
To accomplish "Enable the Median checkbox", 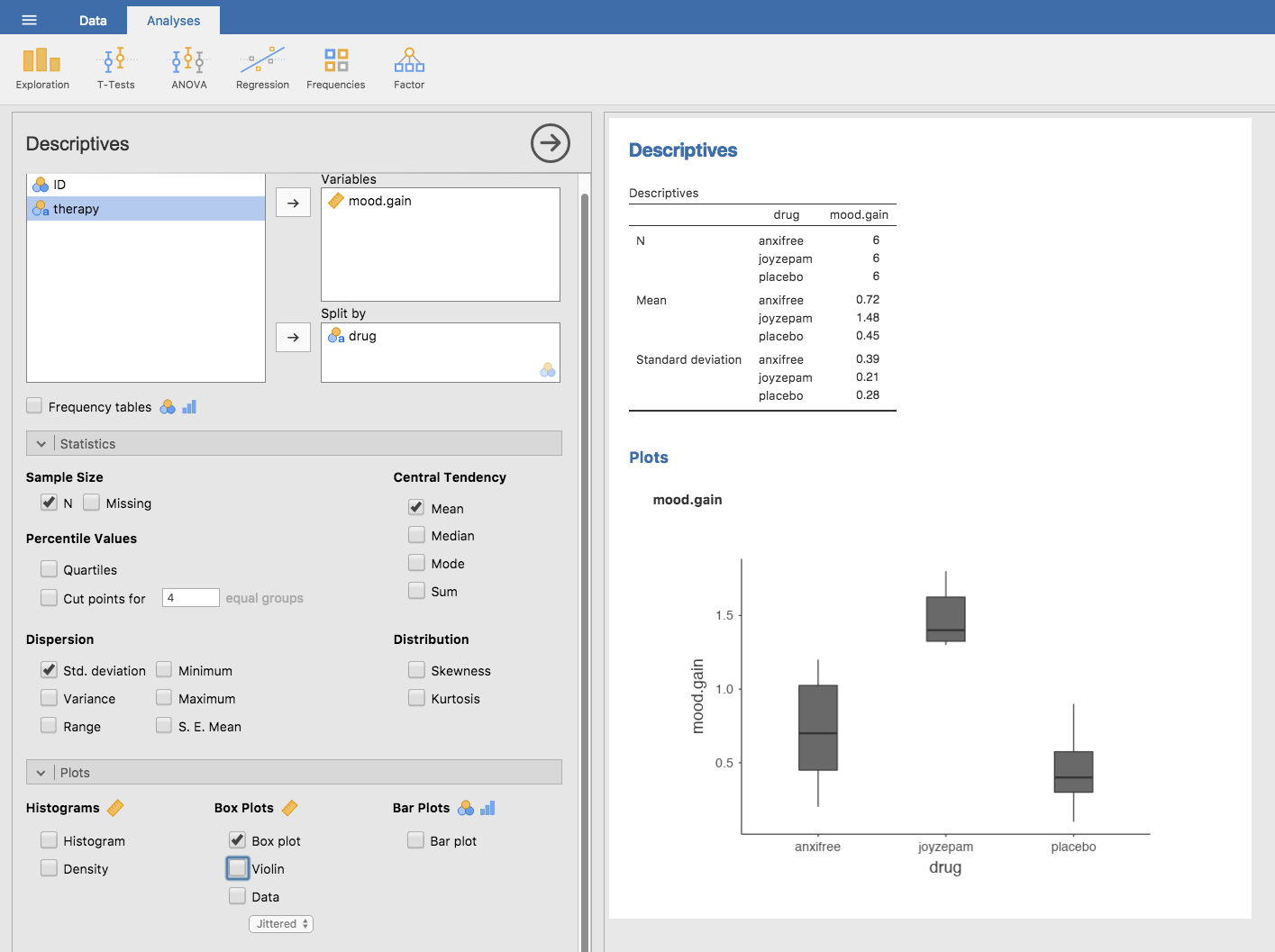I will click(x=416, y=535).
